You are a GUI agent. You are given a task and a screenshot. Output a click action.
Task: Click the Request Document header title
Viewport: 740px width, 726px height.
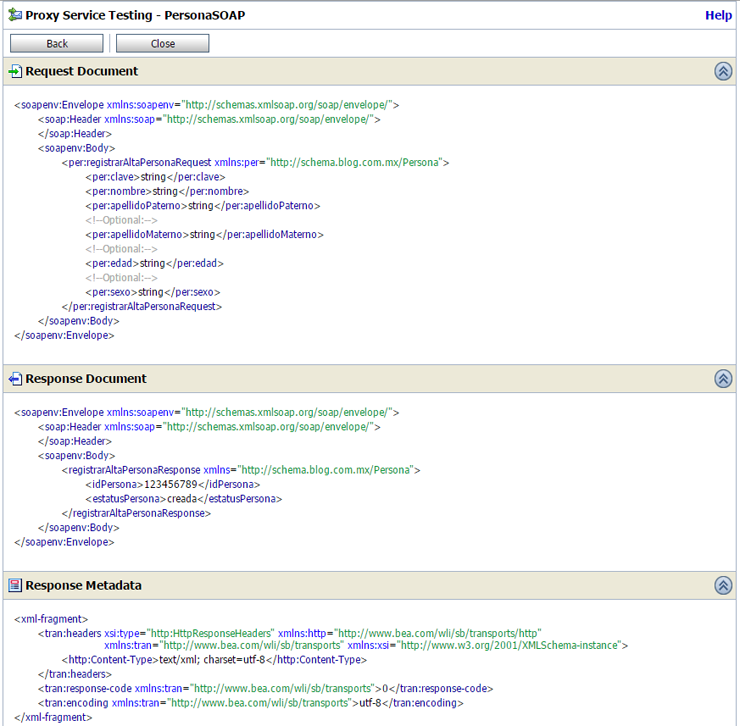point(82,72)
